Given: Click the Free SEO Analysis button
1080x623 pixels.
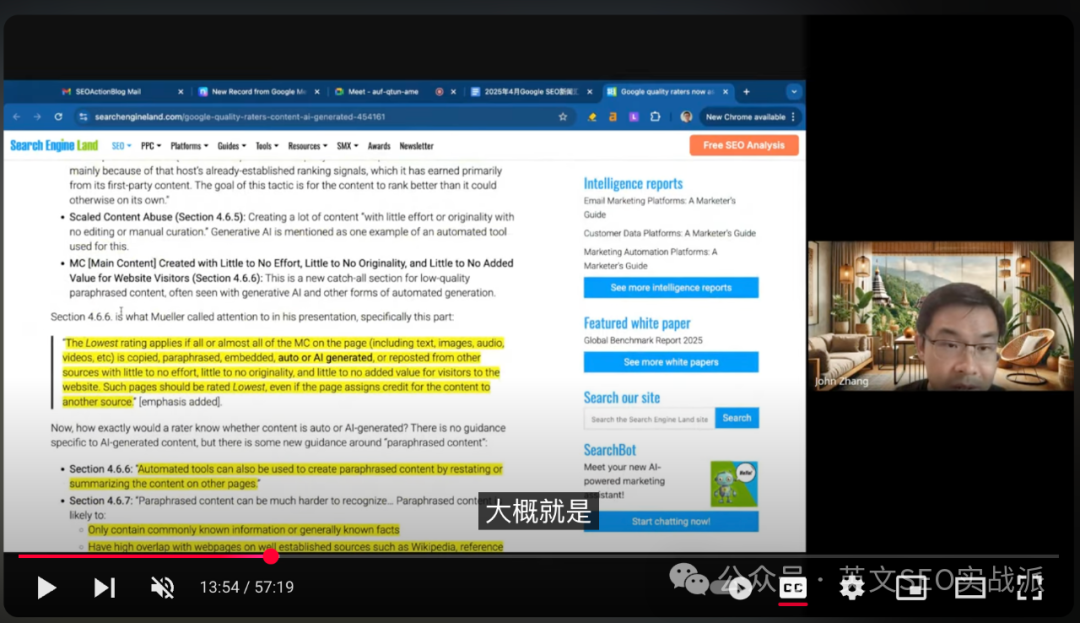Looking at the screenshot, I should click(744, 145).
